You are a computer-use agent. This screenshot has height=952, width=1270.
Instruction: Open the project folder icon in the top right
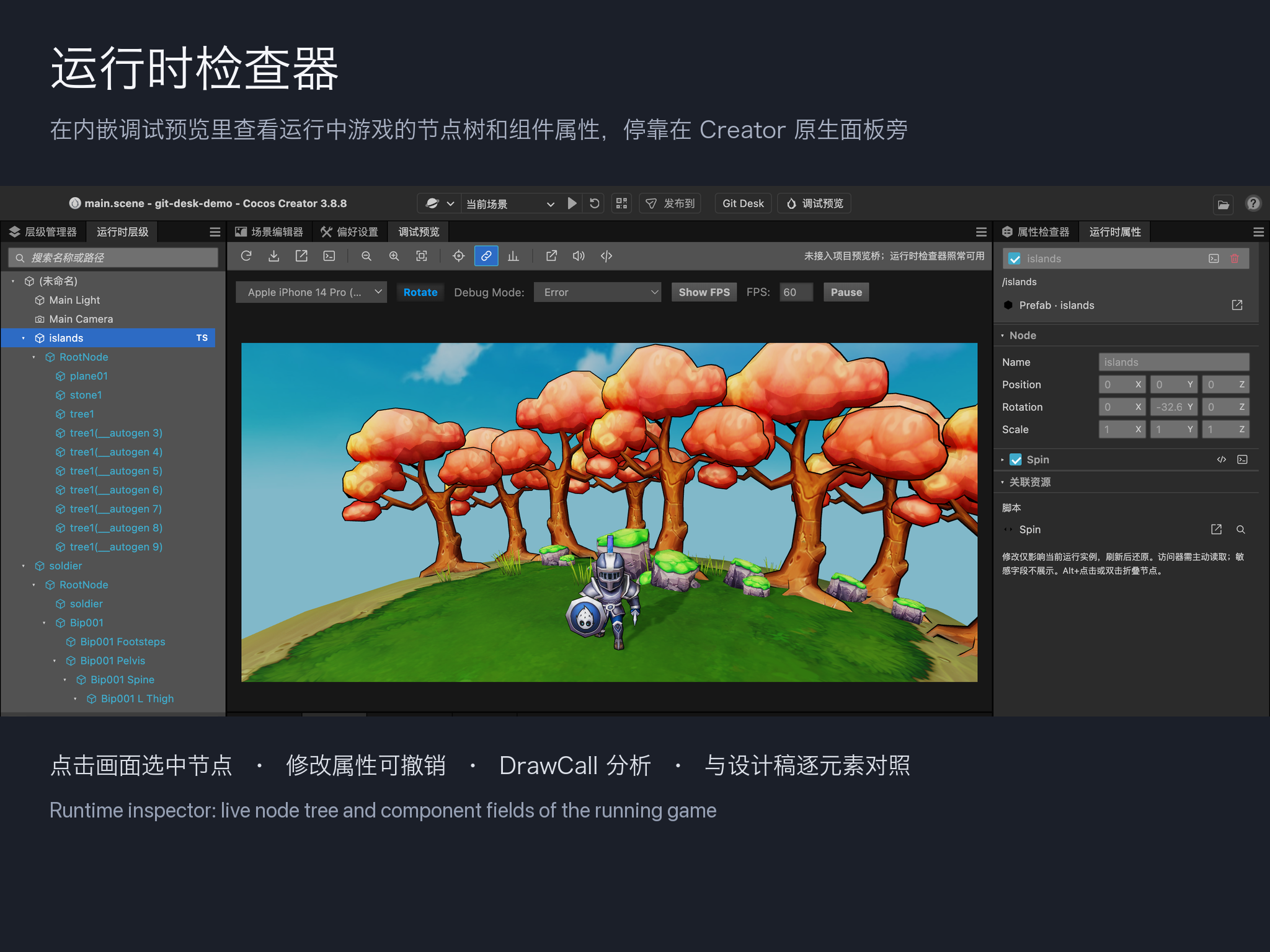(1223, 204)
